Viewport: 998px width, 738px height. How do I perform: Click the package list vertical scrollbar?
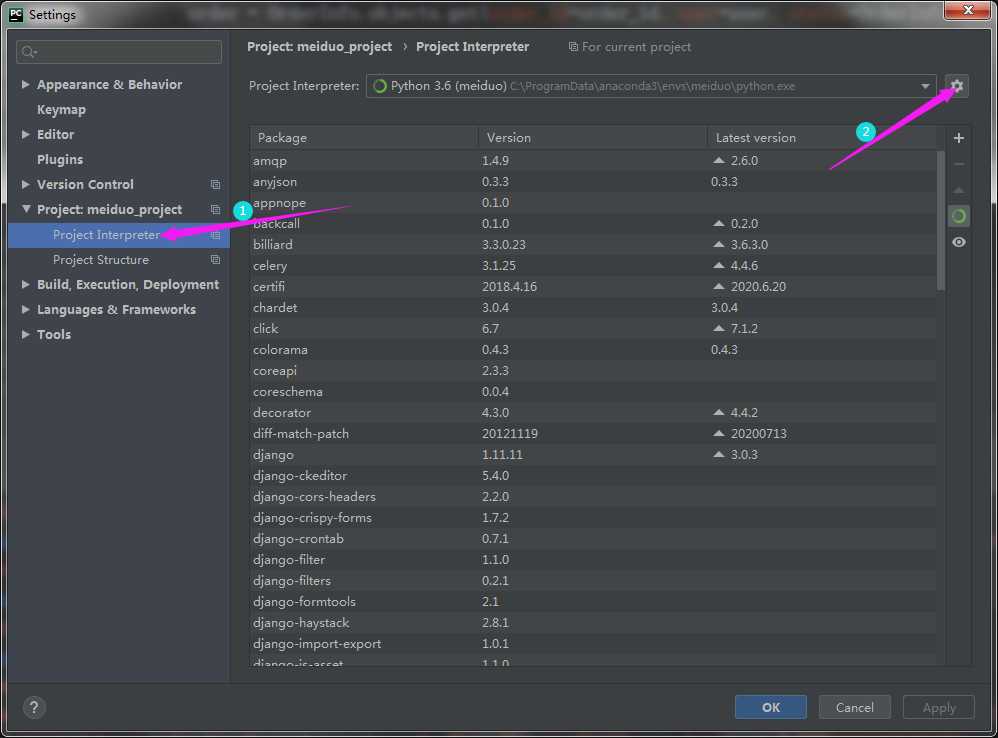tap(941, 220)
